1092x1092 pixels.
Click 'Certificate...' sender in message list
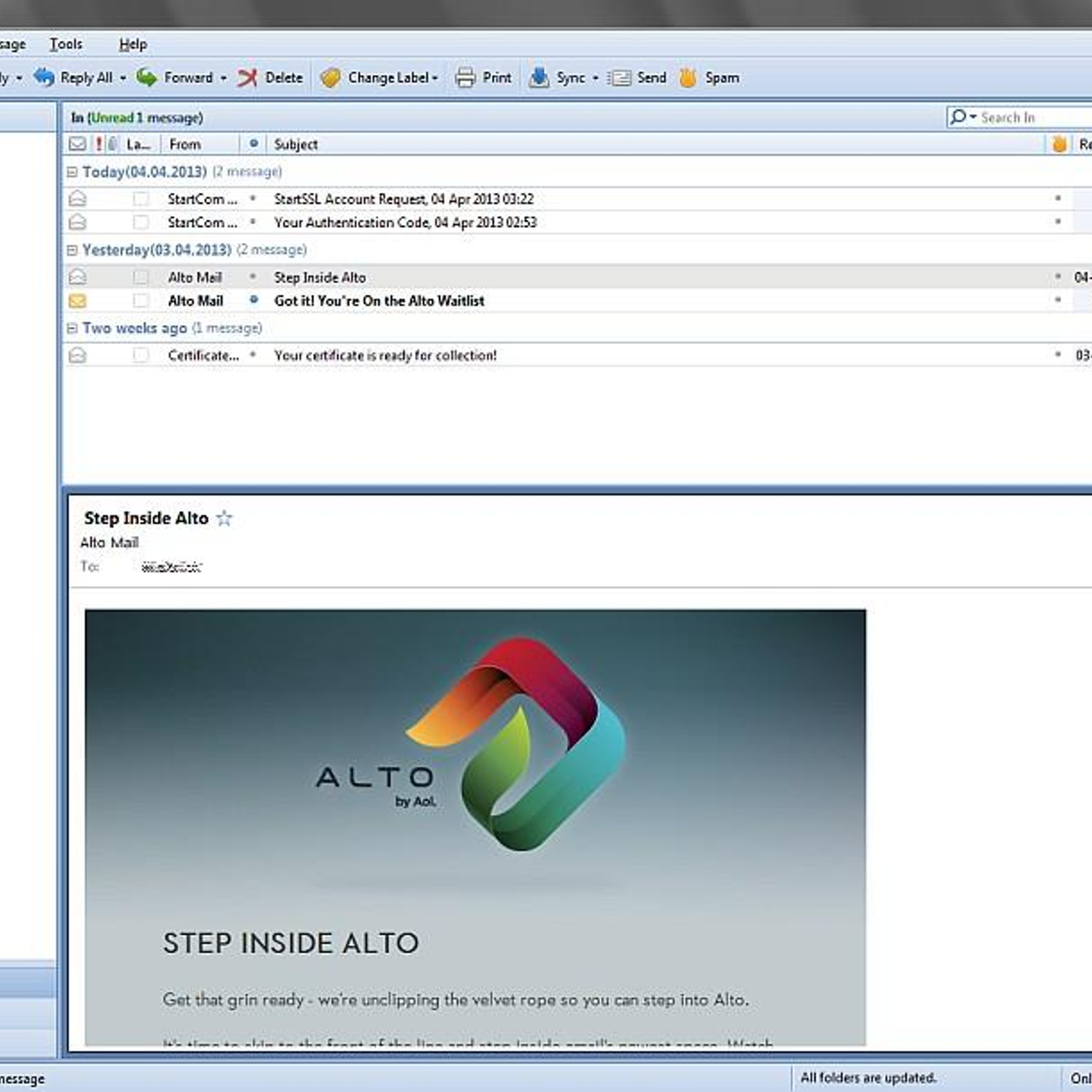203,355
